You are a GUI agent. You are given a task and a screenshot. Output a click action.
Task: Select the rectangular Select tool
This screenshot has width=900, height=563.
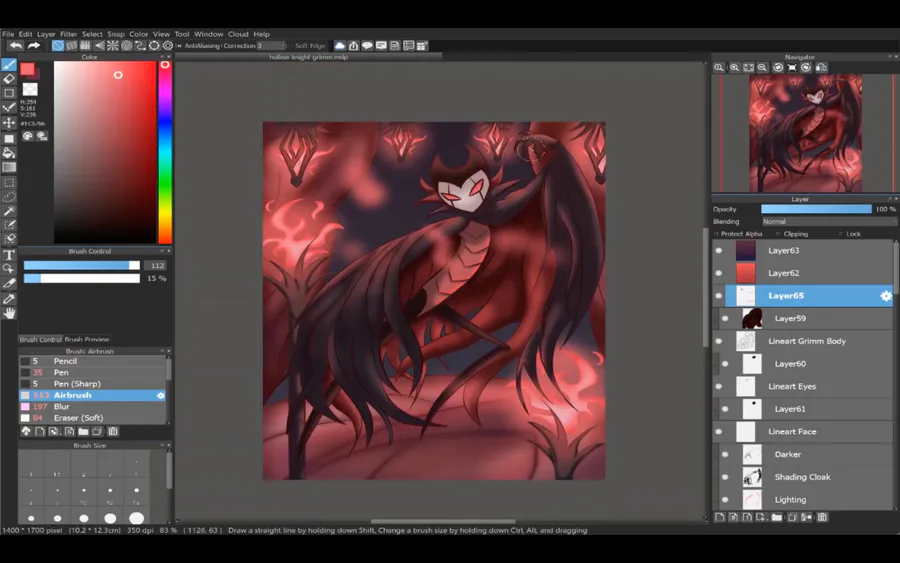[9, 183]
